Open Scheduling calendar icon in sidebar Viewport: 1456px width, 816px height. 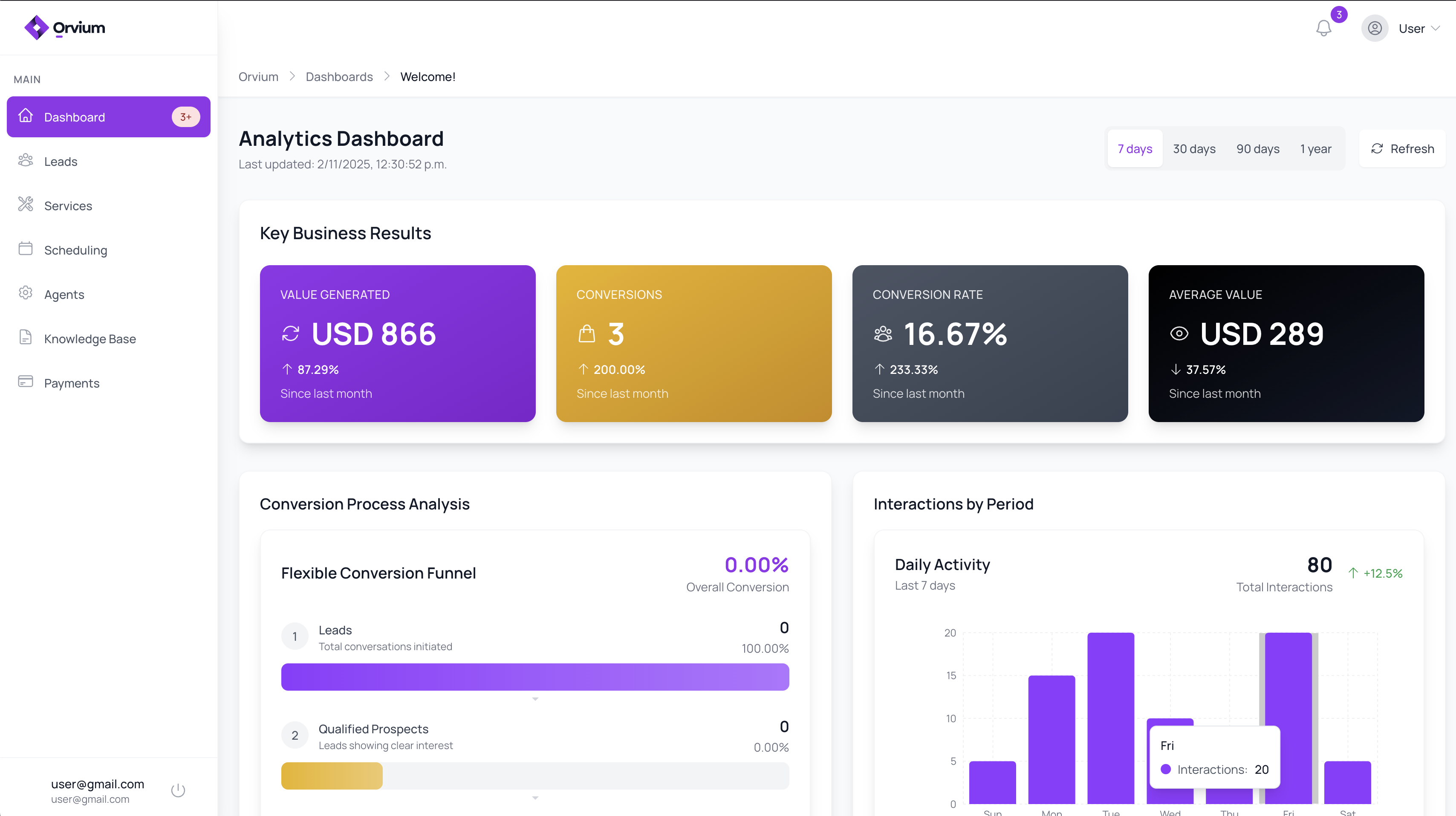(26, 249)
